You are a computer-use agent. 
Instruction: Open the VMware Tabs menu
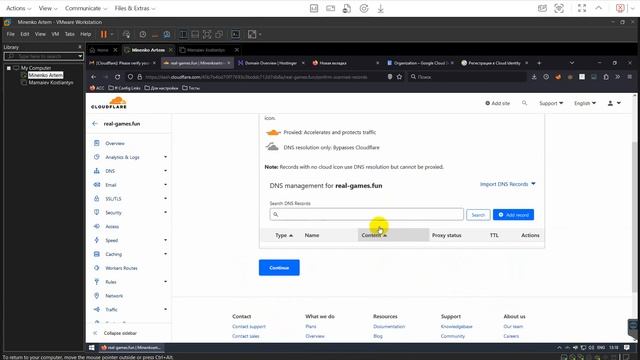tap(70, 34)
